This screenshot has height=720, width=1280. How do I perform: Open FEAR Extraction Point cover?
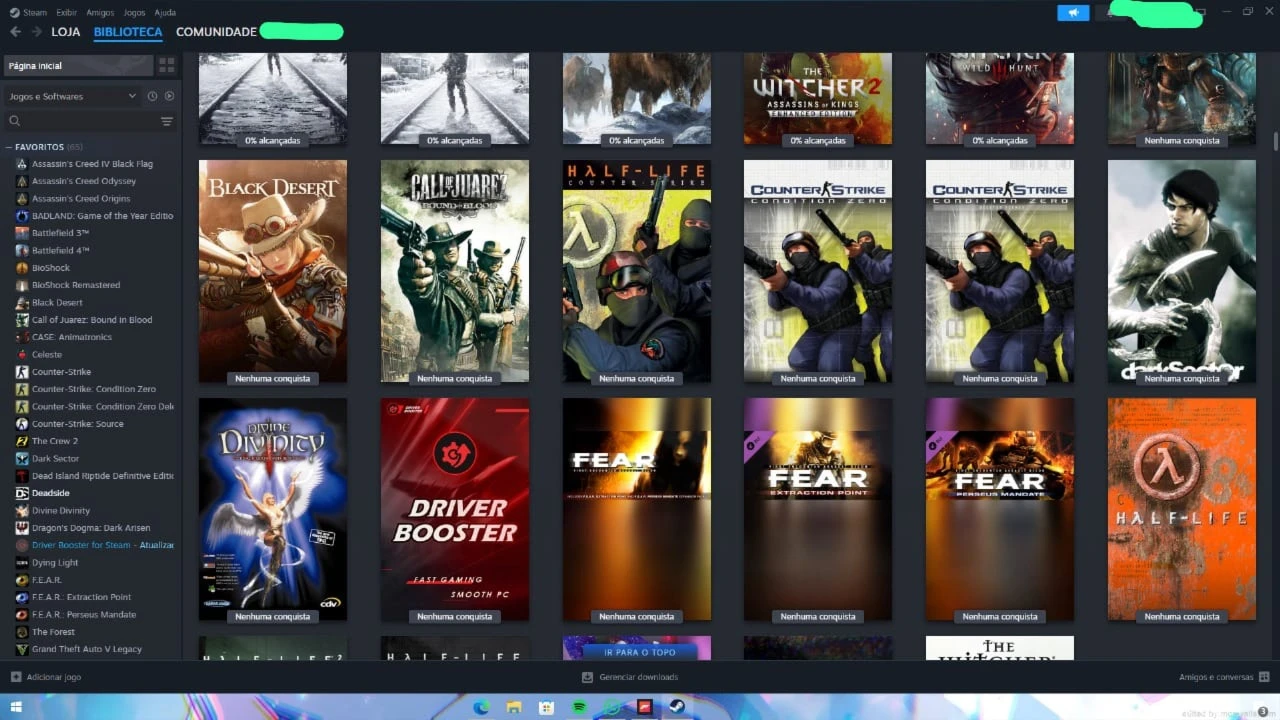point(818,509)
